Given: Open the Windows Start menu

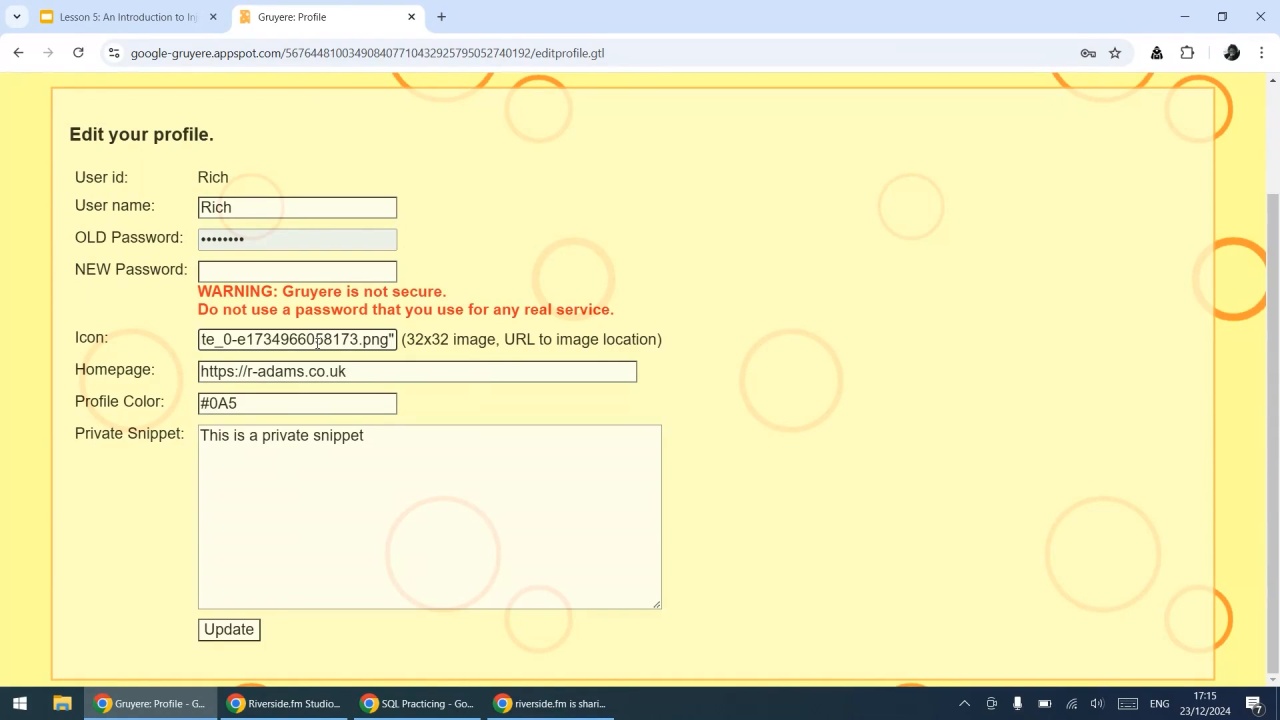Looking at the screenshot, I should tap(19, 703).
